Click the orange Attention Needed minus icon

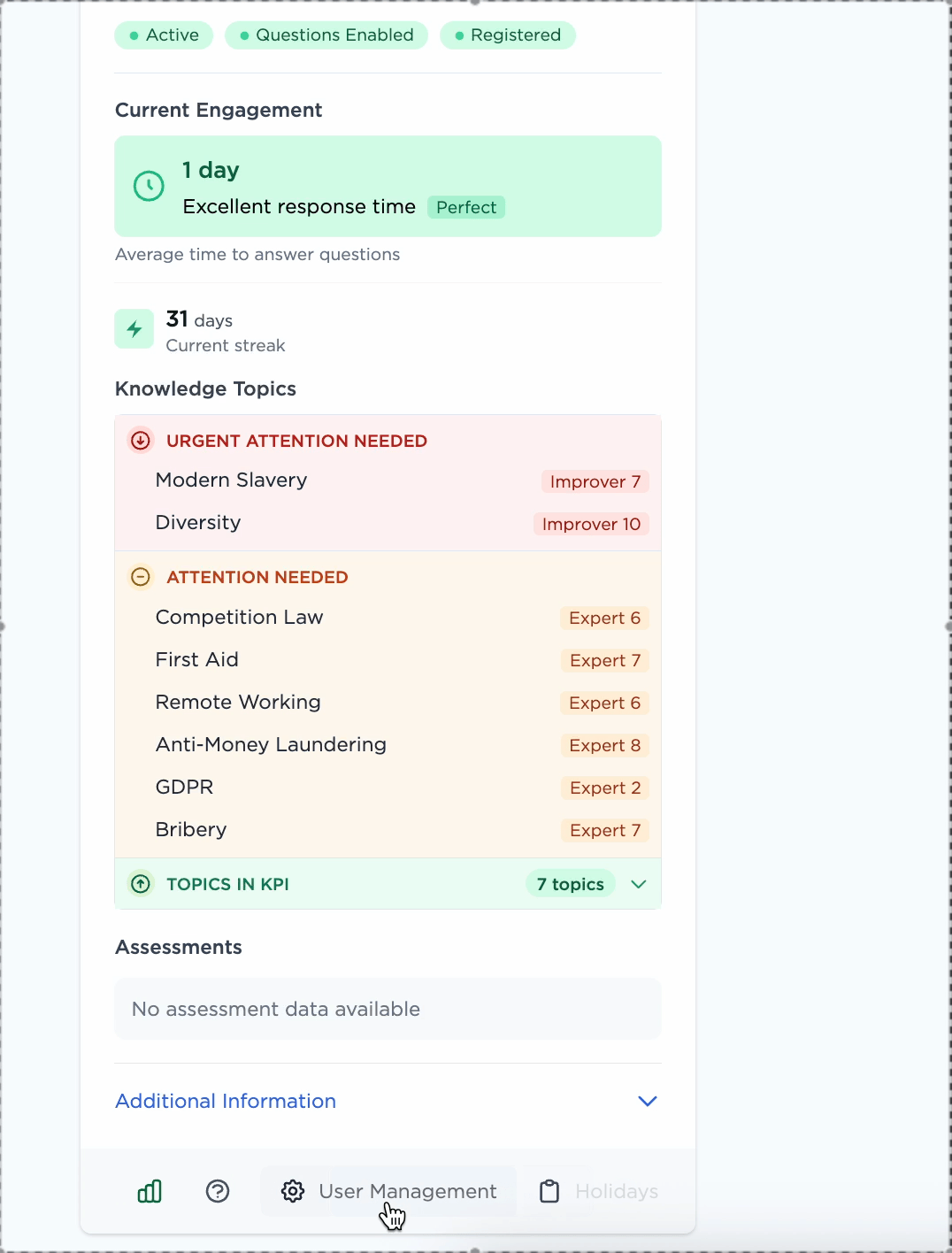141,577
